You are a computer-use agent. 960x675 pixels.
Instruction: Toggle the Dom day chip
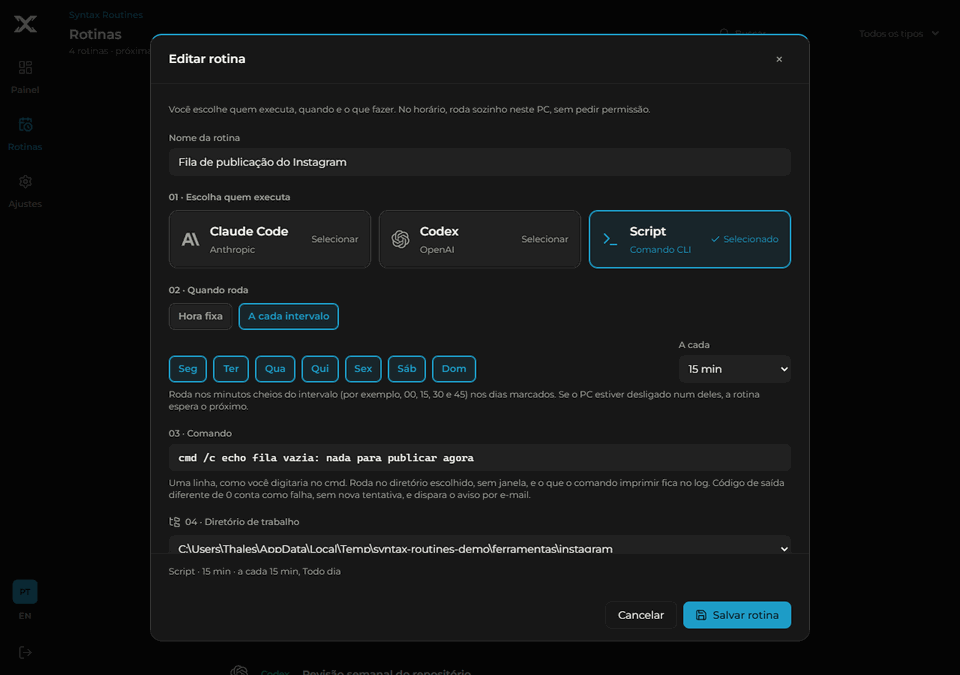pyautogui.click(x=454, y=369)
